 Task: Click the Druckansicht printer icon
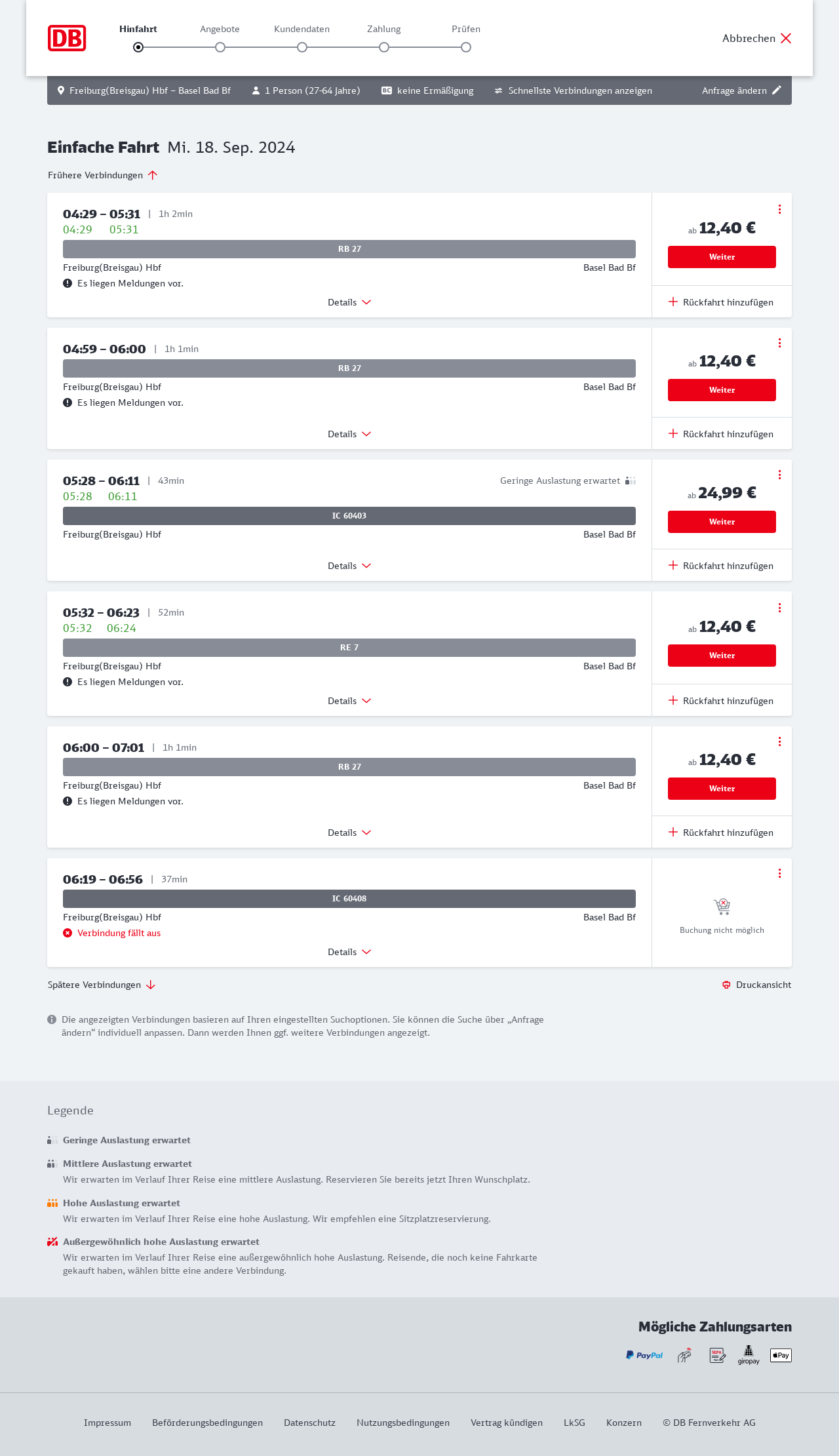pyautogui.click(x=726, y=985)
